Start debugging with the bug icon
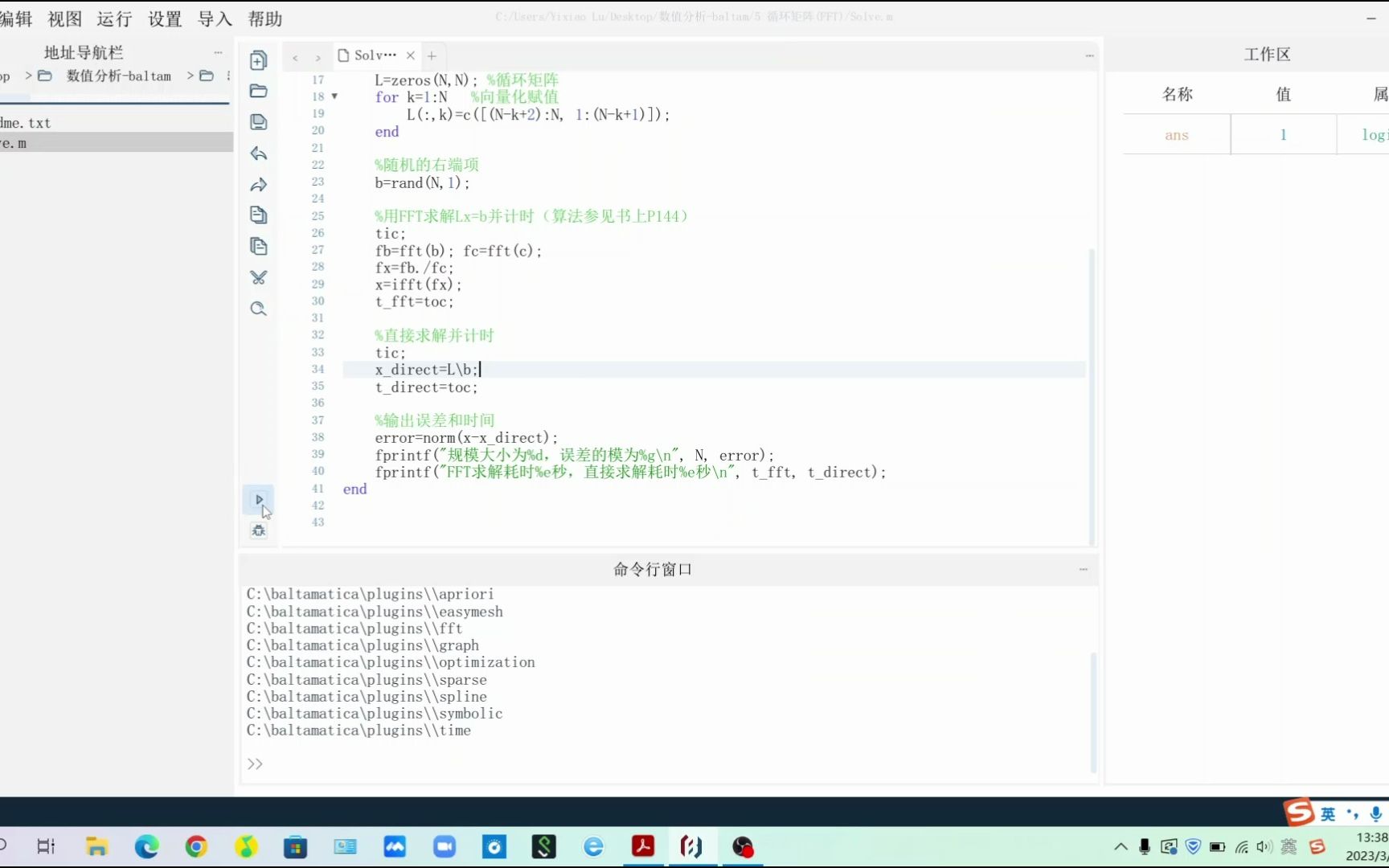Viewport: 1389px width, 868px height. 259,530
